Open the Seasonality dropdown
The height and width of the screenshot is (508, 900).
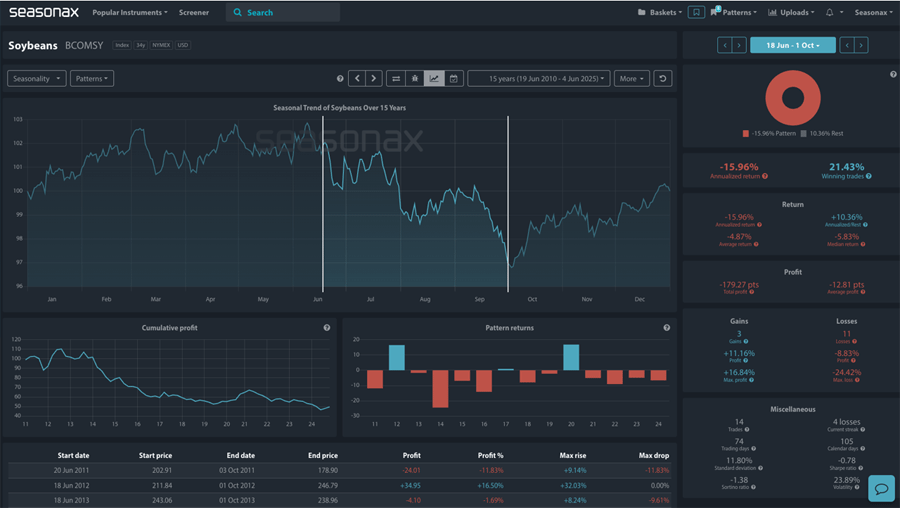[x=36, y=78]
